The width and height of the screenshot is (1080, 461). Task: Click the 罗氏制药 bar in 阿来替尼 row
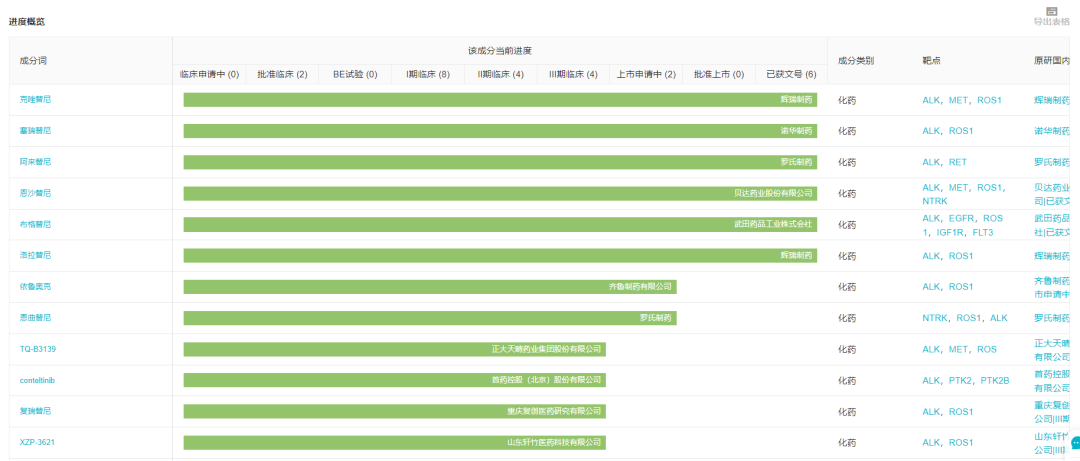tap(500, 162)
